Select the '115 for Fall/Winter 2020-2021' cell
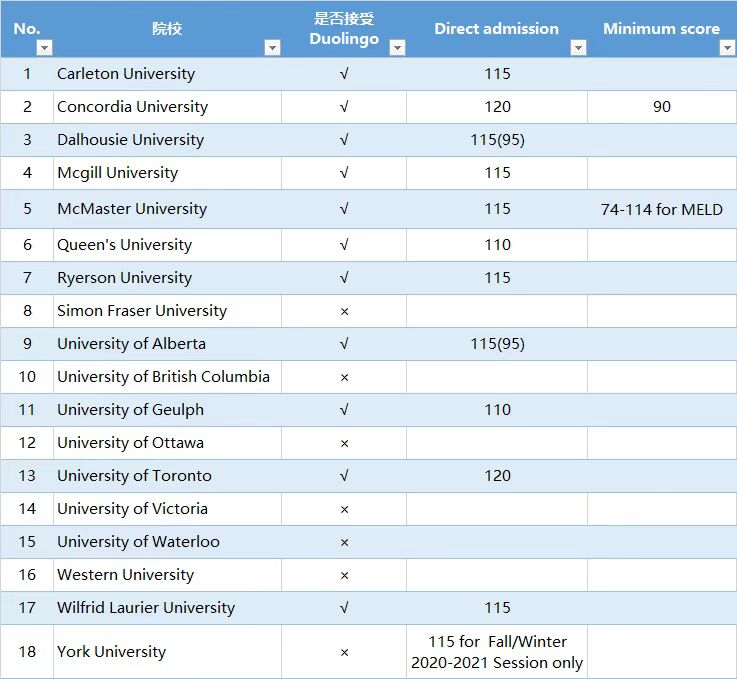The image size is (737, 679). tap(497, 652)
